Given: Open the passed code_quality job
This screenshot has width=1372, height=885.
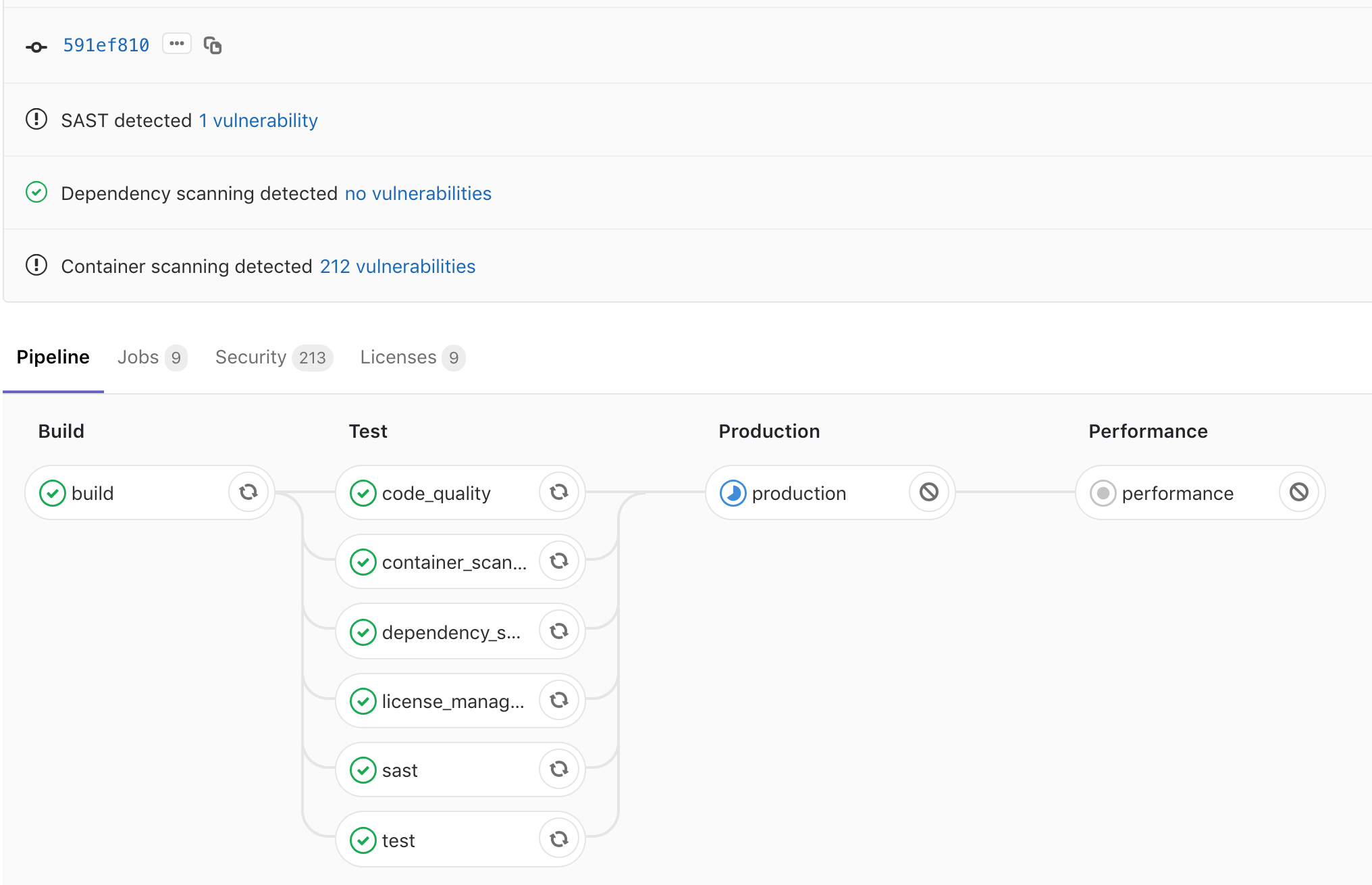Looking at the screenshot, I should [436, 492].
